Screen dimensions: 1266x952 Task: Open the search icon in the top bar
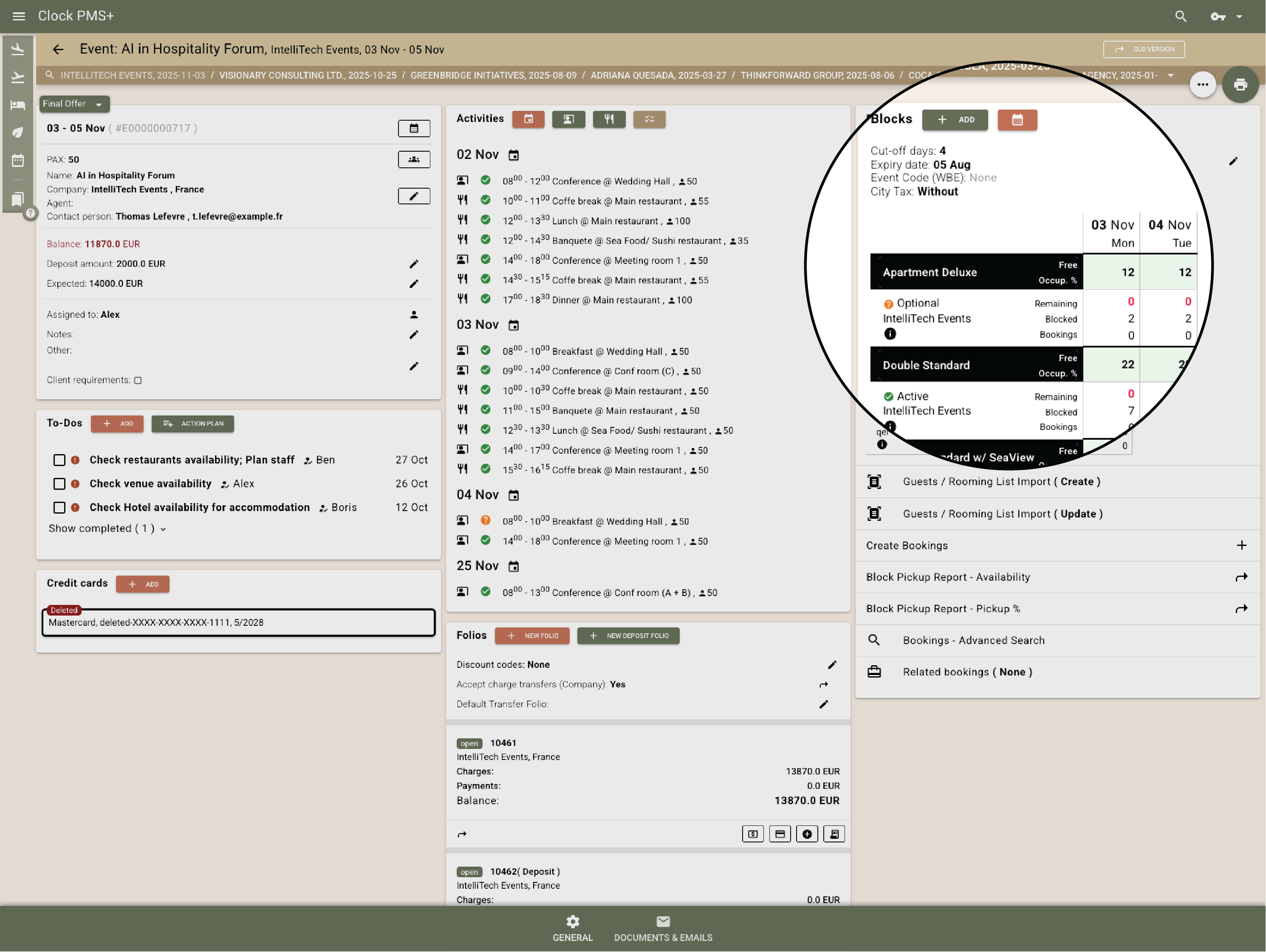[1181, 16]
